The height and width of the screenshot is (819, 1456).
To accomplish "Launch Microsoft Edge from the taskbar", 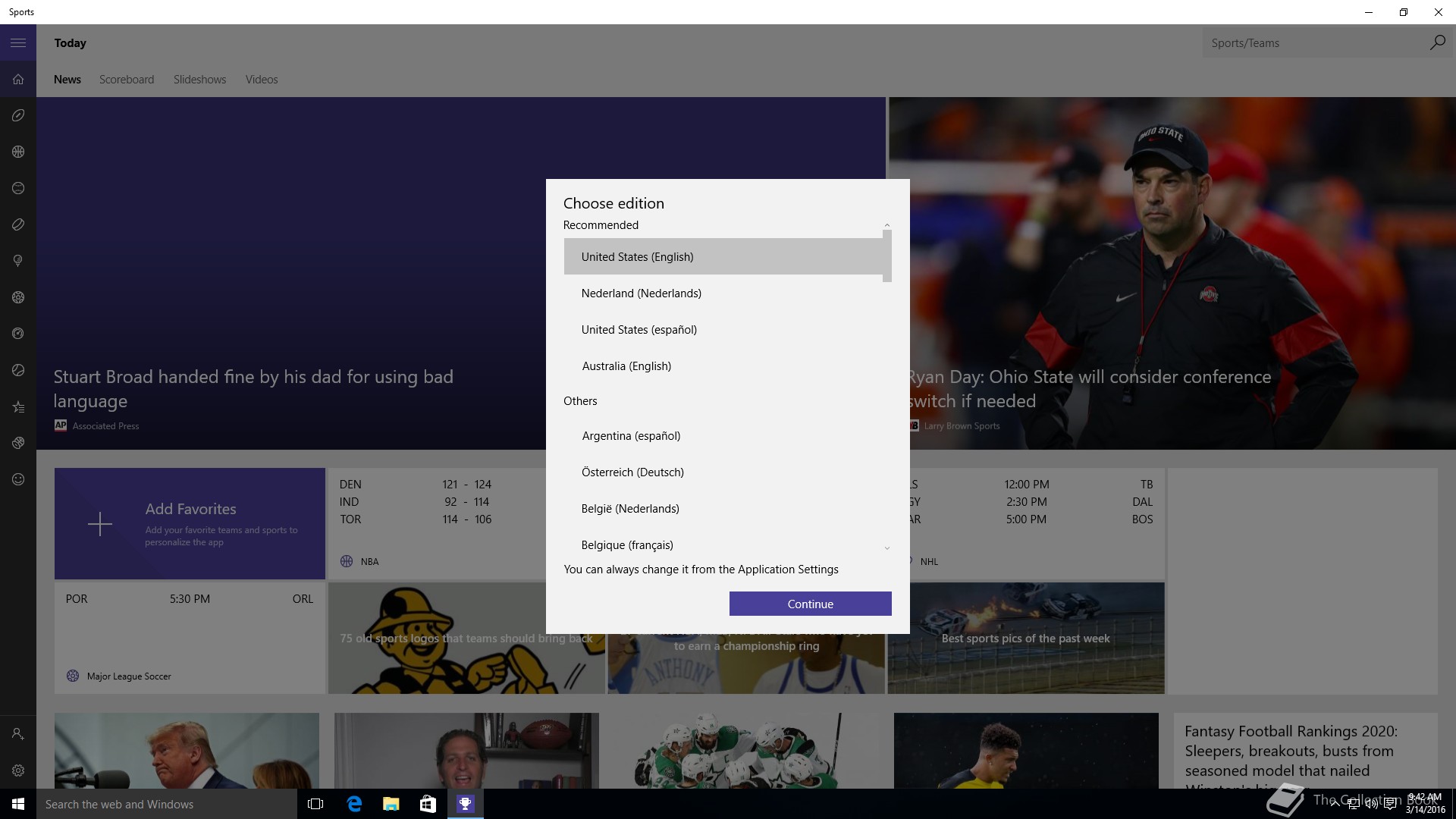I will tap(354, 804).
